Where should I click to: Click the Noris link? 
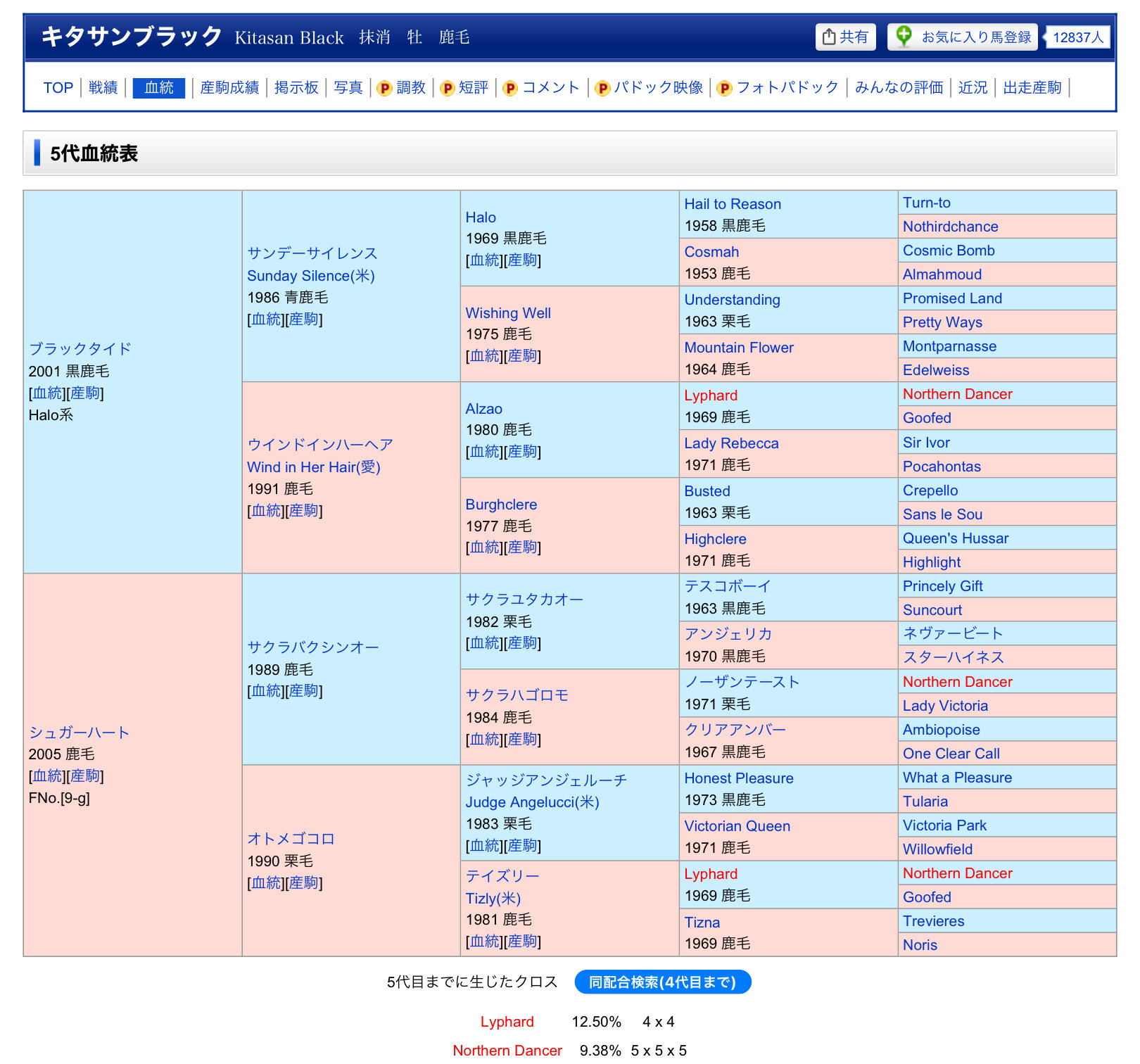[x=920, y=945]
